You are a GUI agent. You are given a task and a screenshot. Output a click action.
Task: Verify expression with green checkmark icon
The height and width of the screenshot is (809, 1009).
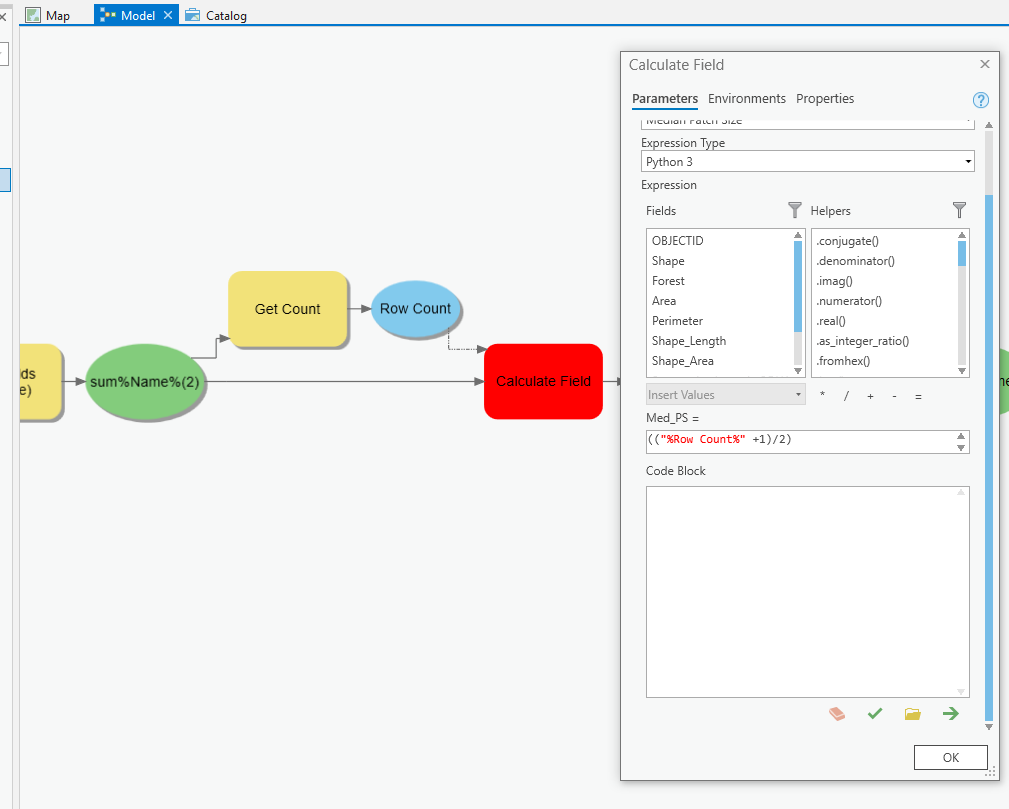click(x=875, y=713)
